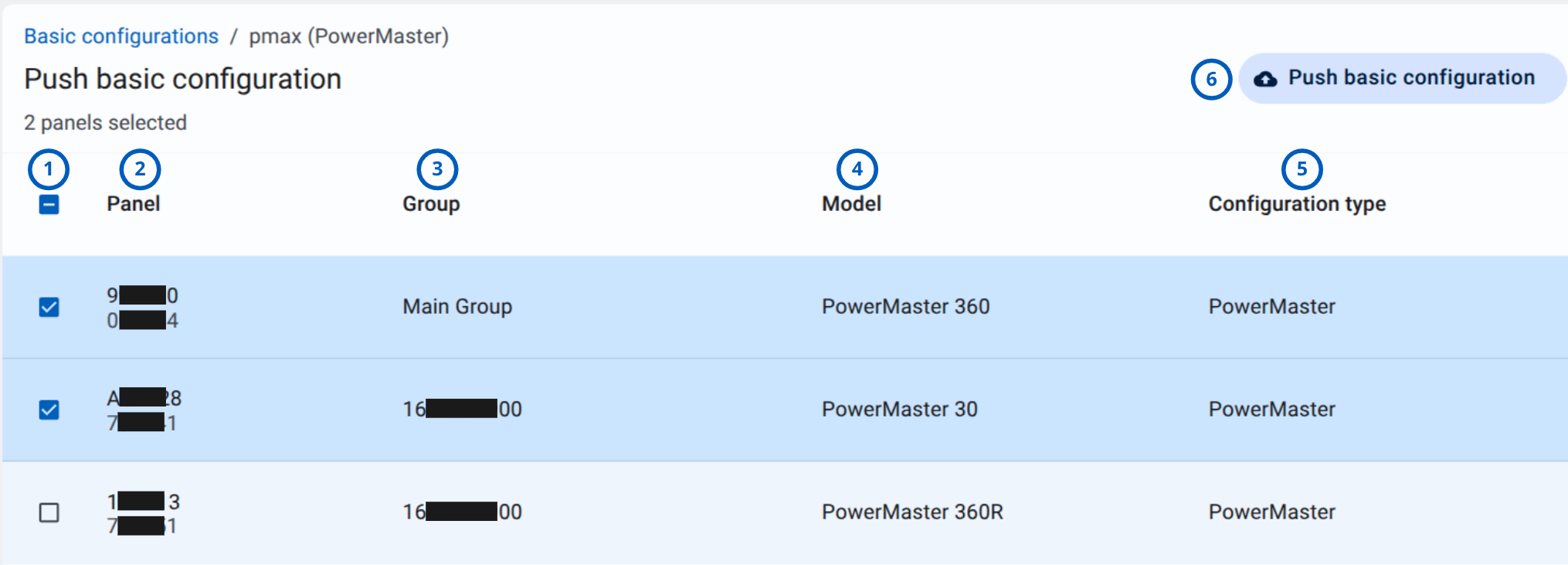Click the Panel cell in PowerMaster 30 row
1568x565 pixels.
tap(144, 410)
